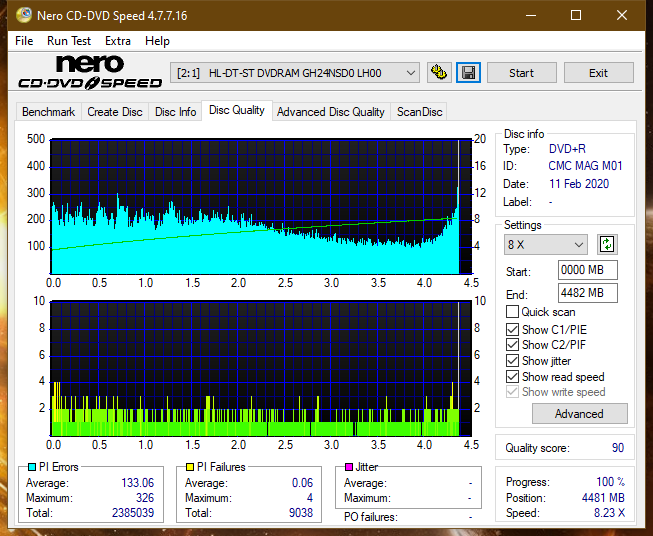The width and height of the screenshot is (653, 536).
Task: Click PI Errors total 2385039
Action: (x=133, y=513)
